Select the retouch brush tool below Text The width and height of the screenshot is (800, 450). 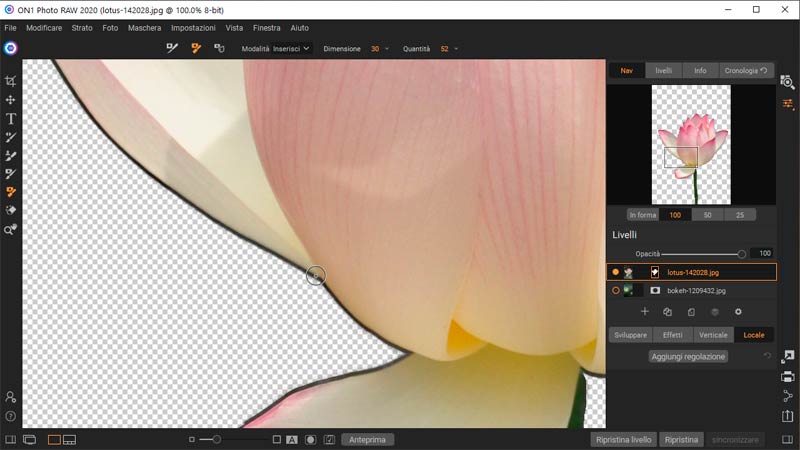point(10,137)
